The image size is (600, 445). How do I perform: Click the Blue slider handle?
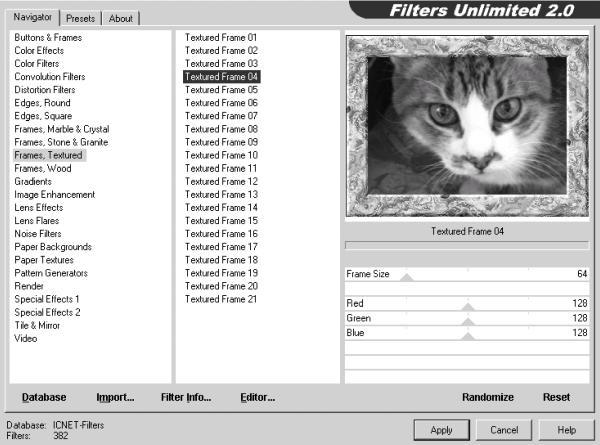(468, 336)
